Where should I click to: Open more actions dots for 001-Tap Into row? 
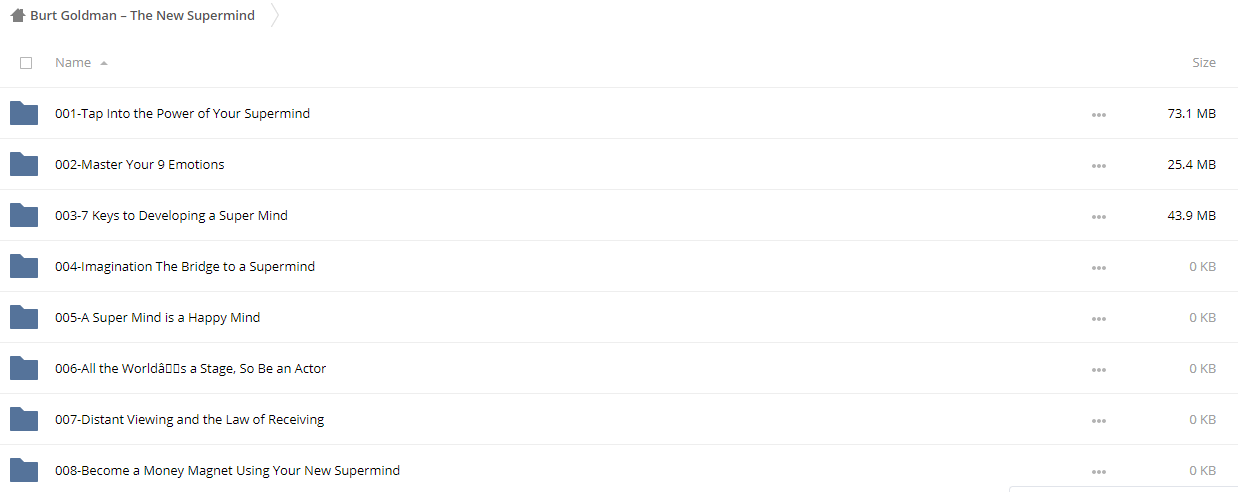(1099, 115)
